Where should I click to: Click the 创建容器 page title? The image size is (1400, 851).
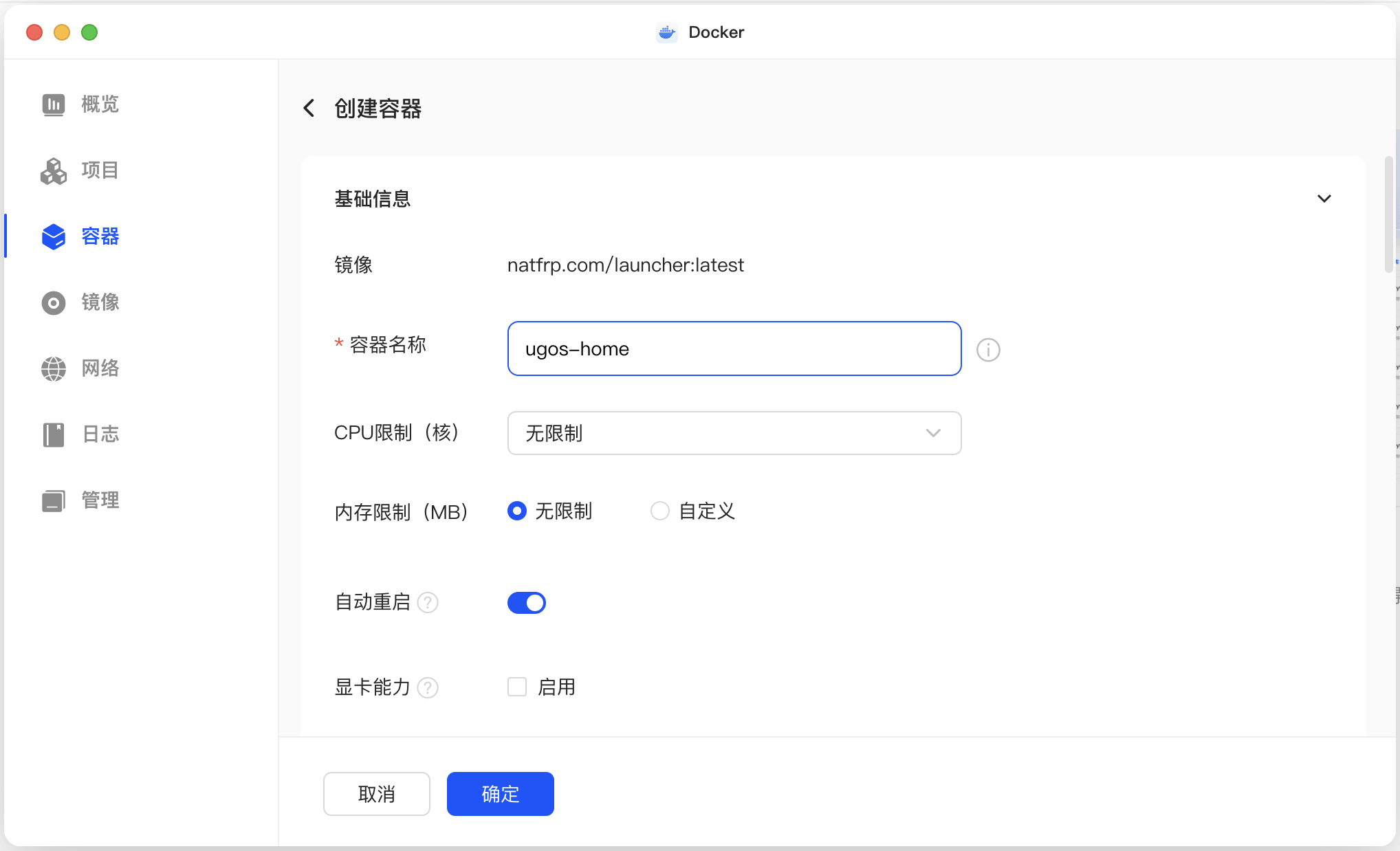coord(378,108)
